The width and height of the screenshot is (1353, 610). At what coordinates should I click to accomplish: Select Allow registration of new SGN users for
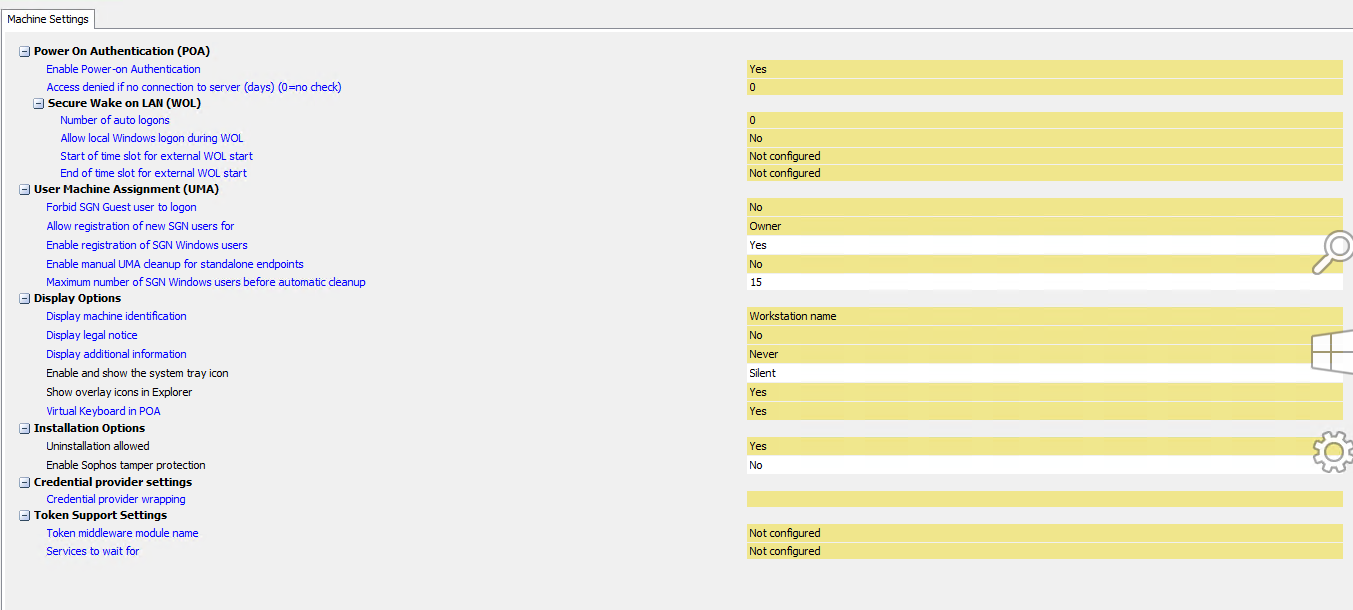pyautogui.click(x=140, y=226)
